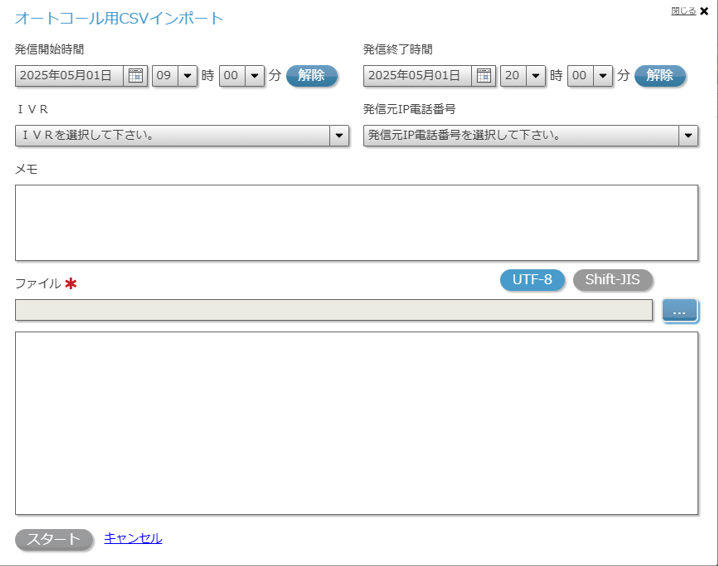Viewport: 718px width, 566px height.
Task: Click the 発信開始時間 label
Action: [49, 49]
